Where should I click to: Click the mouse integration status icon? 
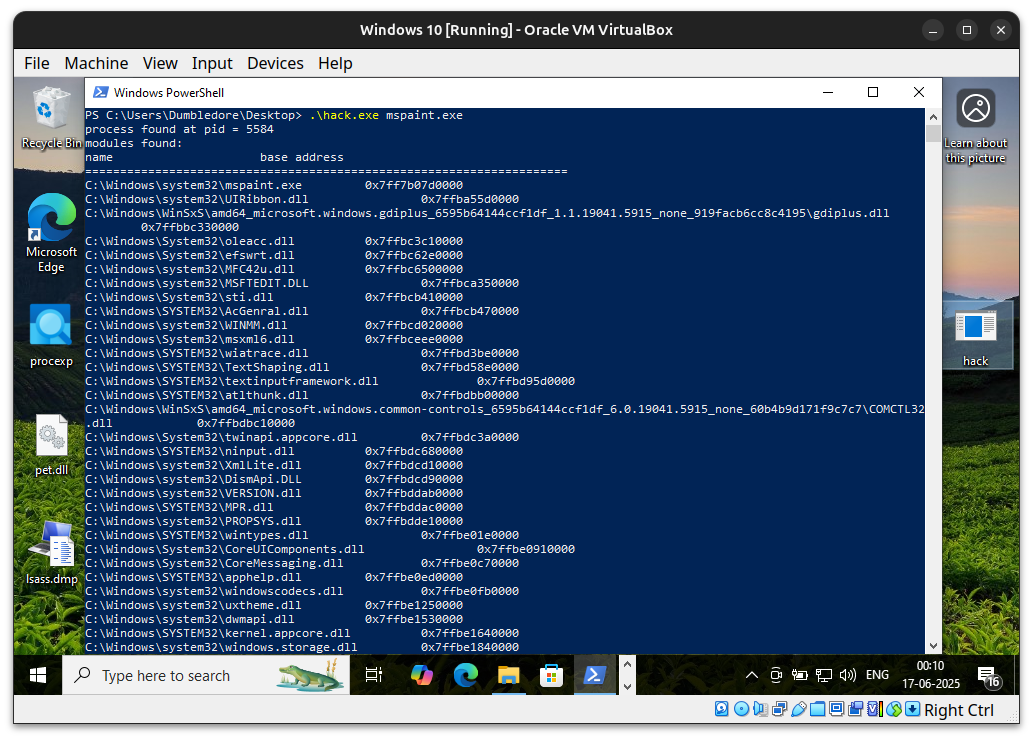coord(894,710)
